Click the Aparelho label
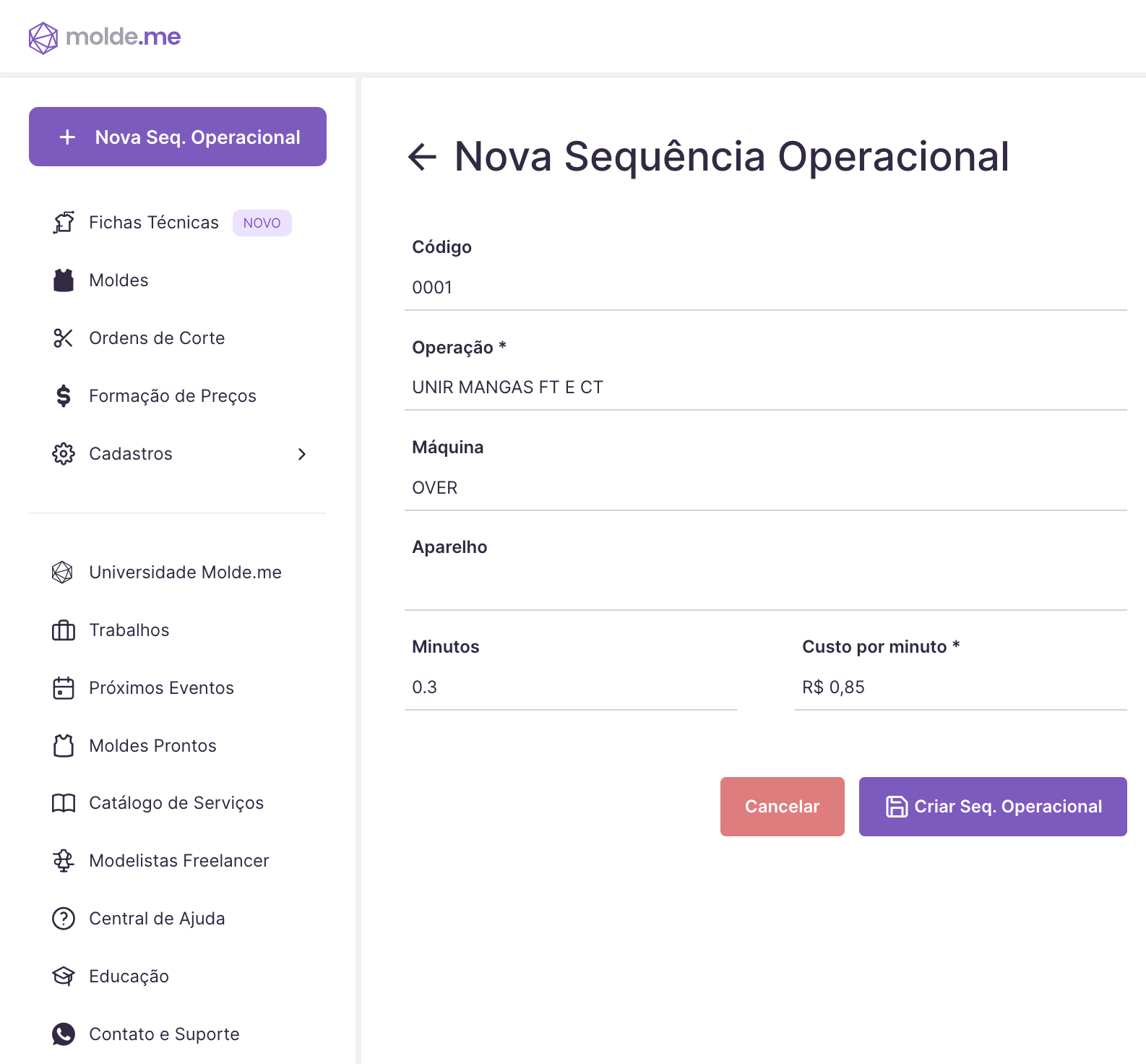1146x1064 pixels. pos(449,547)
